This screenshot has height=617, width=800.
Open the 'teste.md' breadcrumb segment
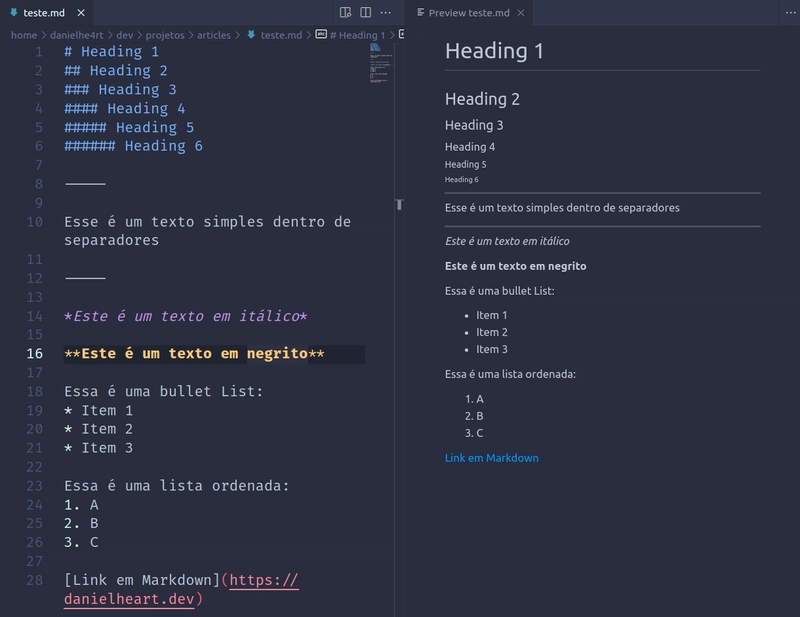(x=281, y=35)
